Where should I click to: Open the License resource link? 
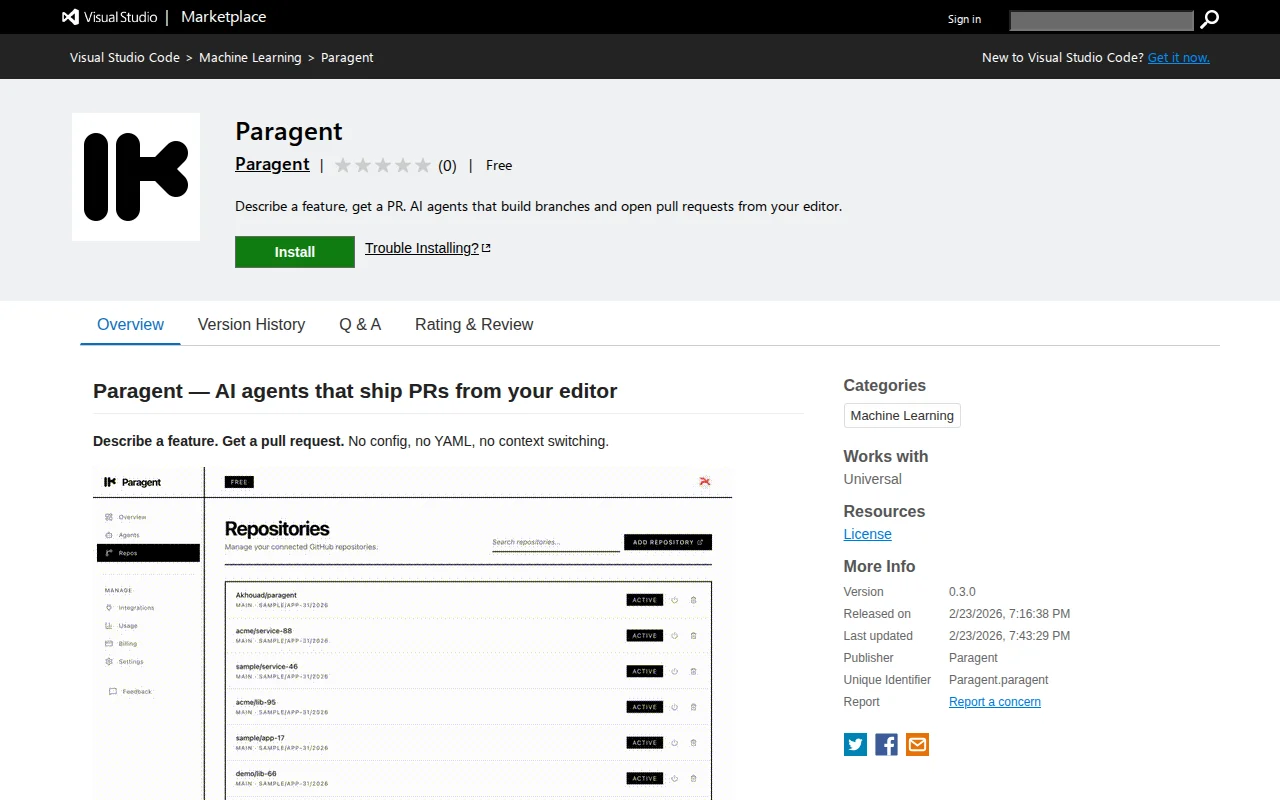point(868,534)
